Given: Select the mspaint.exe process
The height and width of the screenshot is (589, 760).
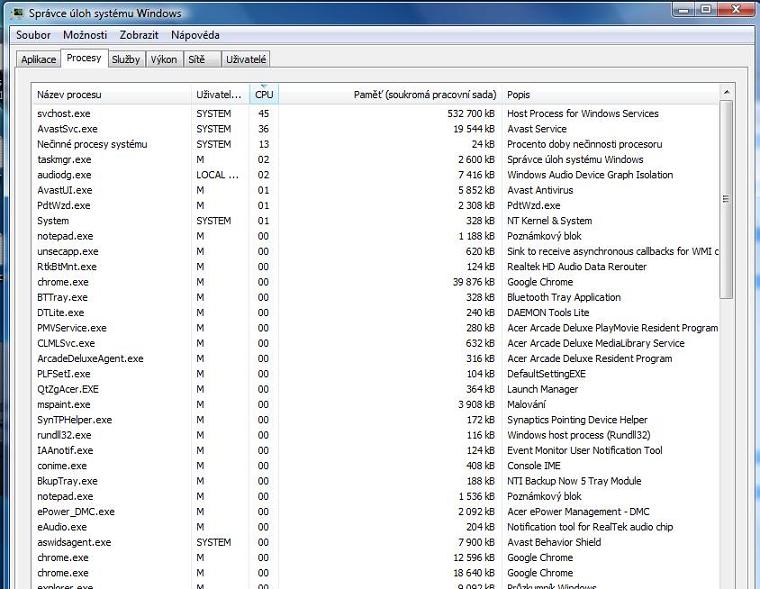Looking at the screenshot, I should (x=376, y=405).
